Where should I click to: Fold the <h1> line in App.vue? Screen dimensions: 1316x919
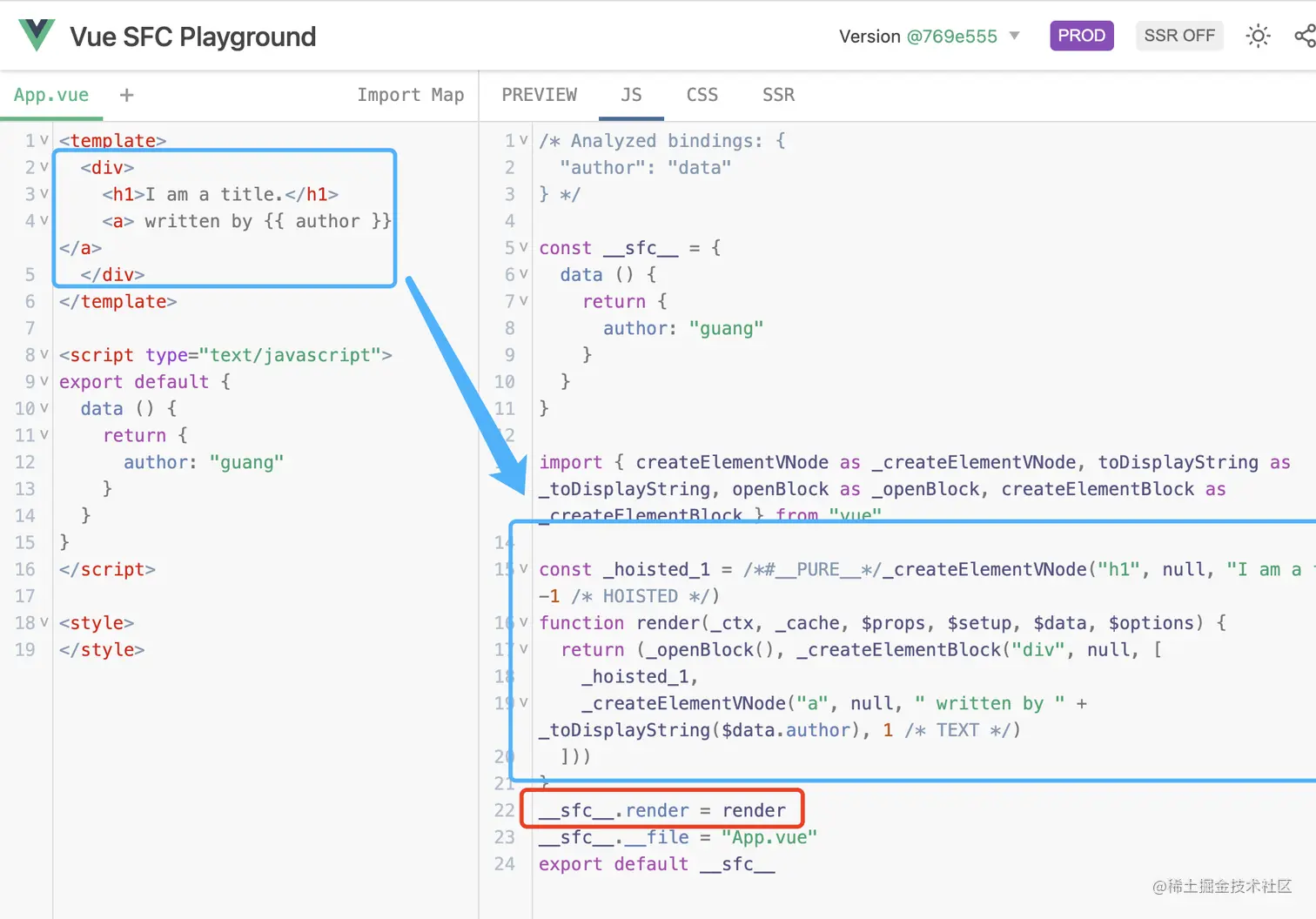(x=44, y=194)
